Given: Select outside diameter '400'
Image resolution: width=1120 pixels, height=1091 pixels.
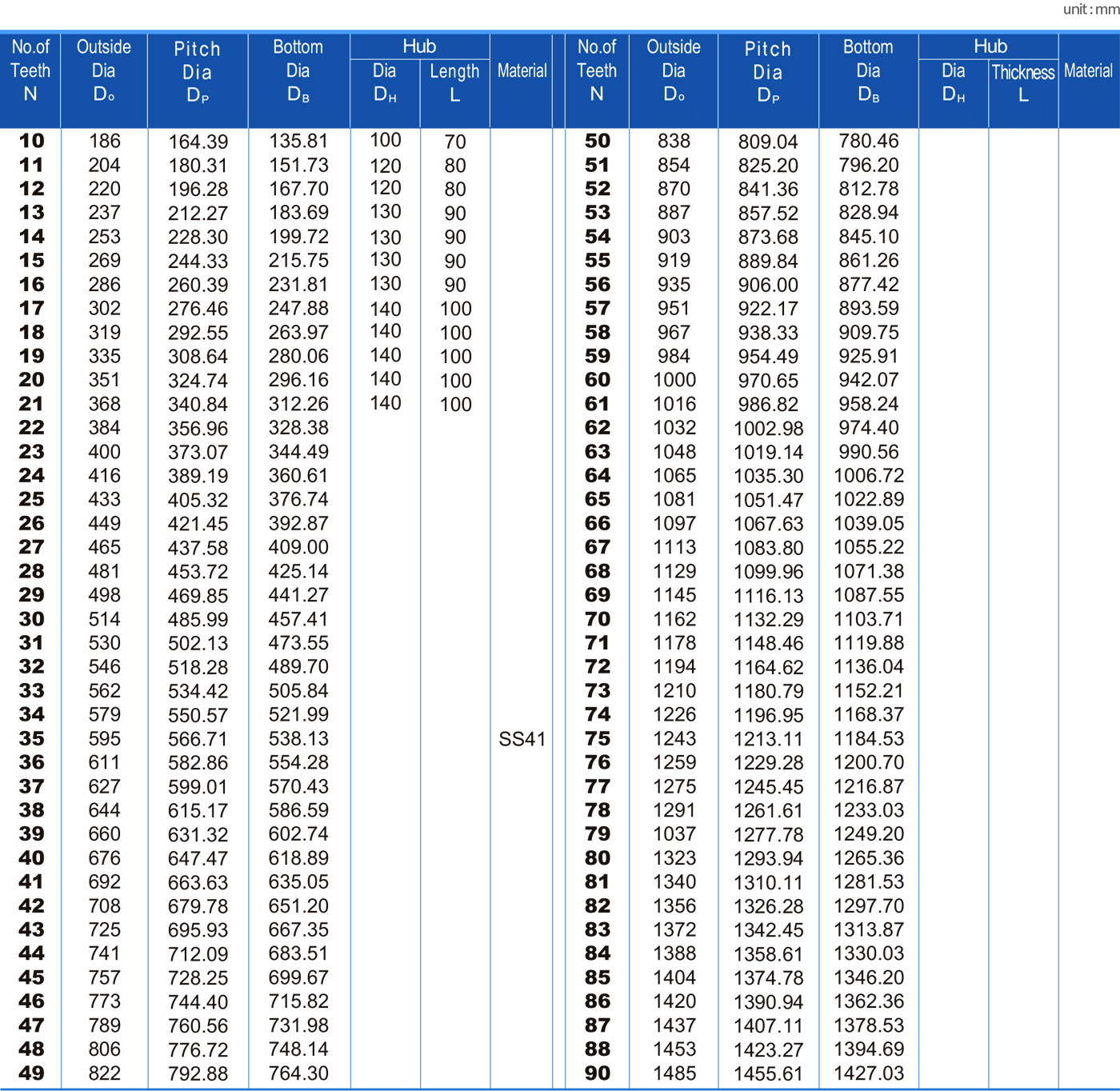Looking at the screenshot, I should click(x=104, y=452).
